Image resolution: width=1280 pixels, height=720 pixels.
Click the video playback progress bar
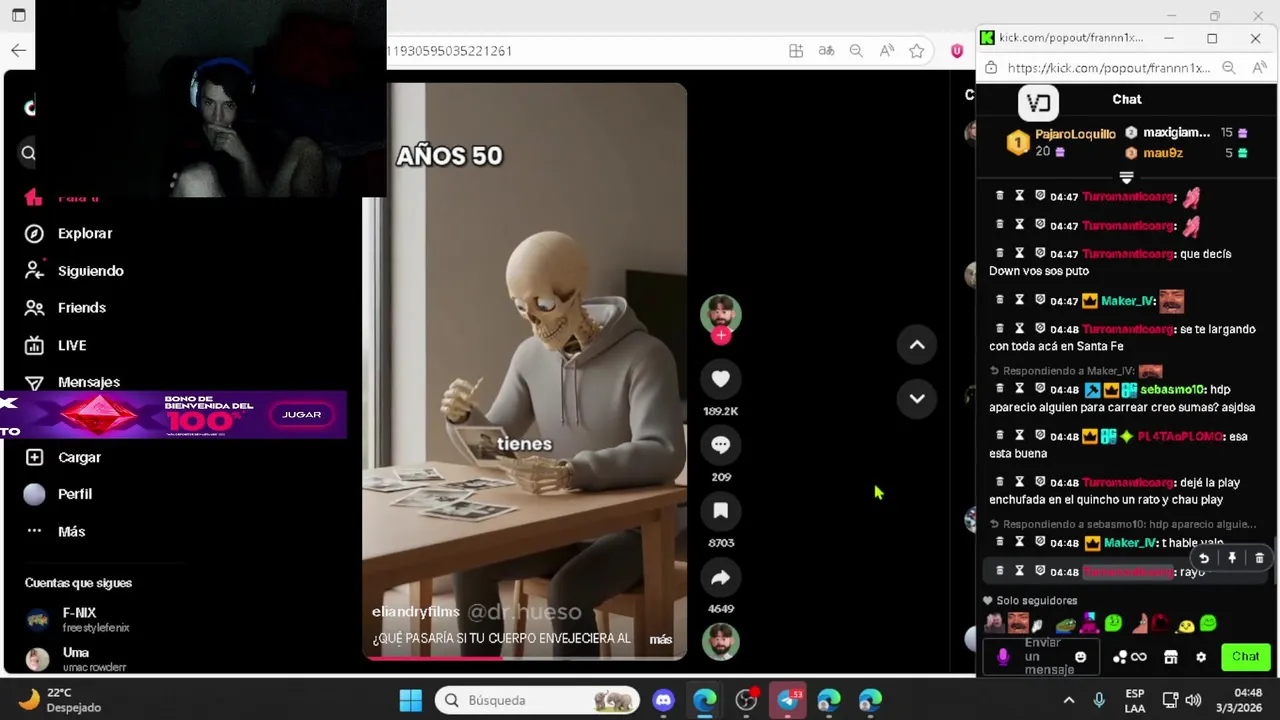524,657
